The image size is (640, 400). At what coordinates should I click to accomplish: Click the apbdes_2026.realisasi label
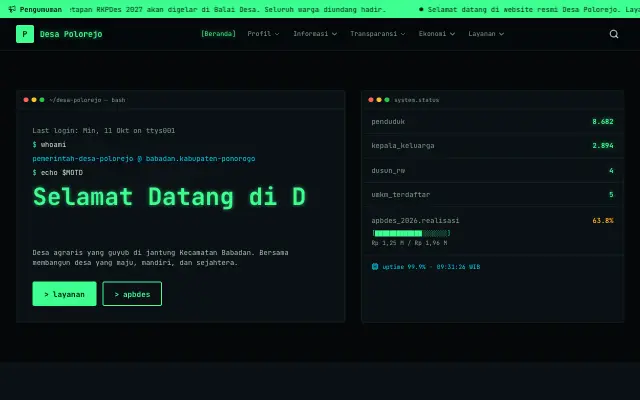415,220
